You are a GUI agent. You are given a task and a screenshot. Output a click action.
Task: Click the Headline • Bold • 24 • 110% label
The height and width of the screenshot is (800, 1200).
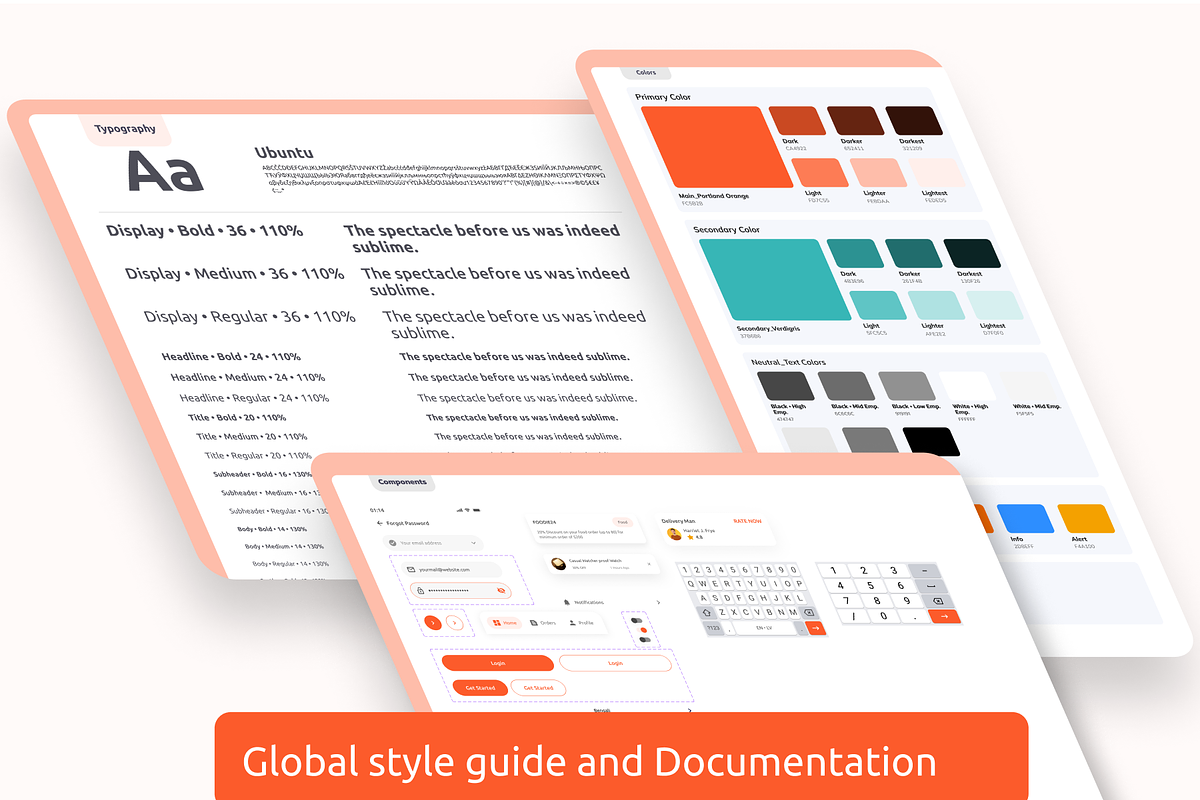(231, 356)
